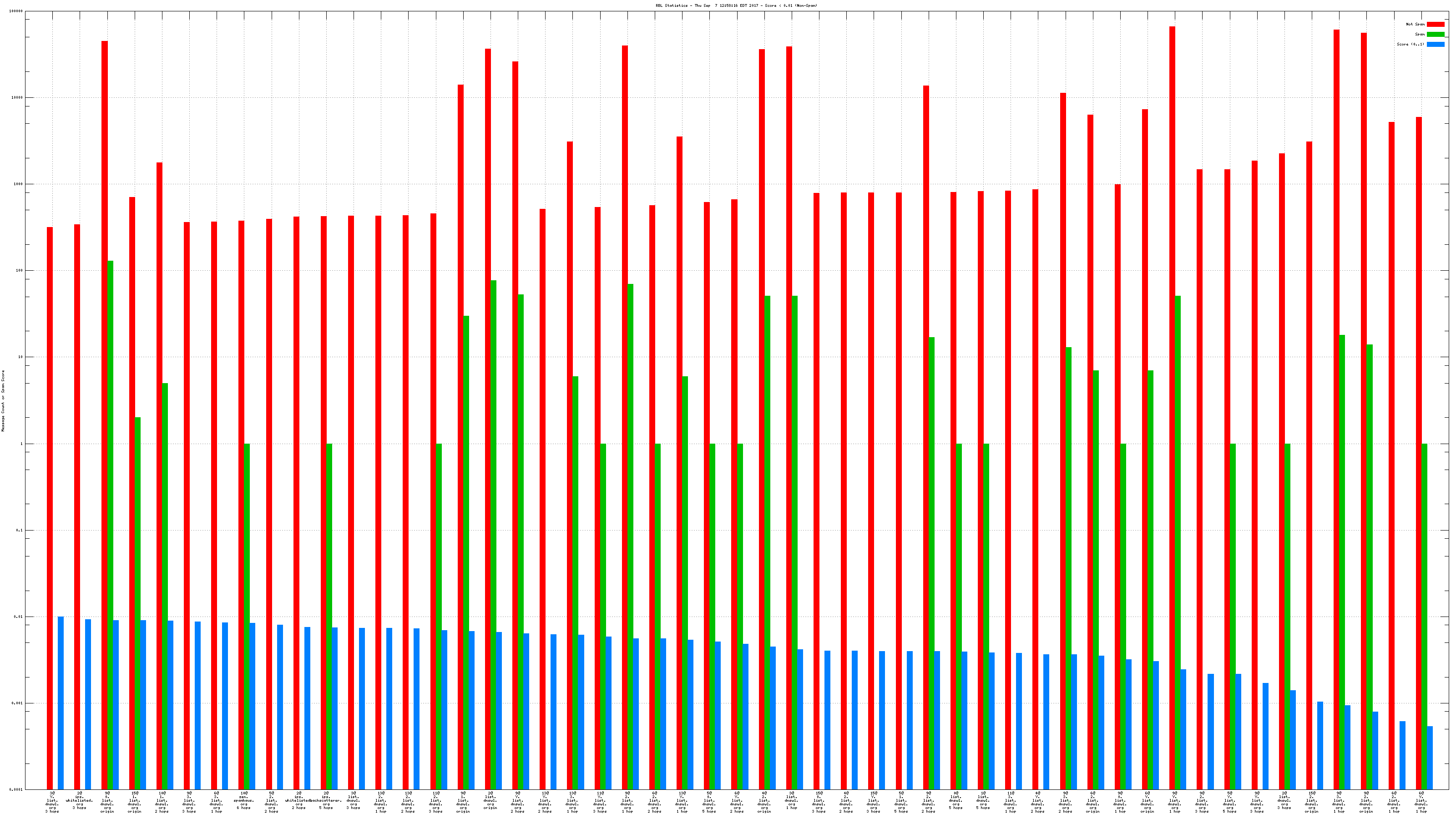Click the rightmost green Spam bar

(1424, 616)
